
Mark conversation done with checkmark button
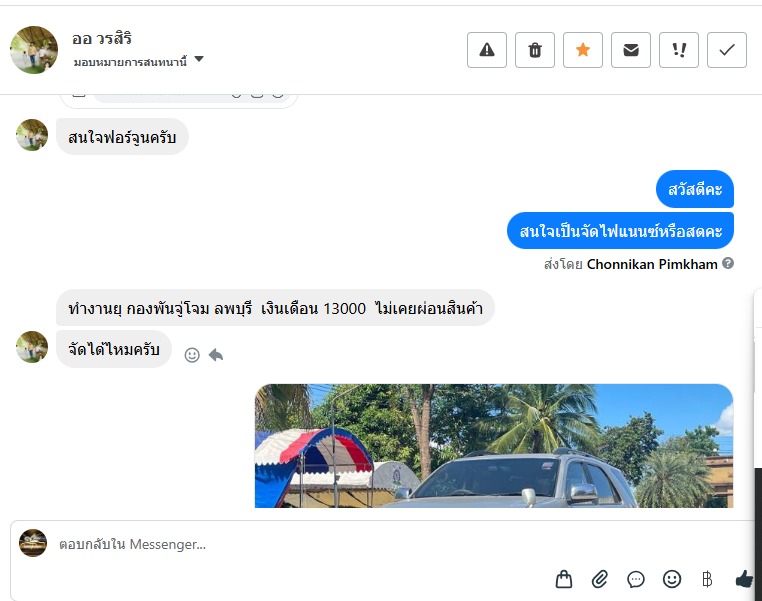pyautogui.click(x=727, y=50)
